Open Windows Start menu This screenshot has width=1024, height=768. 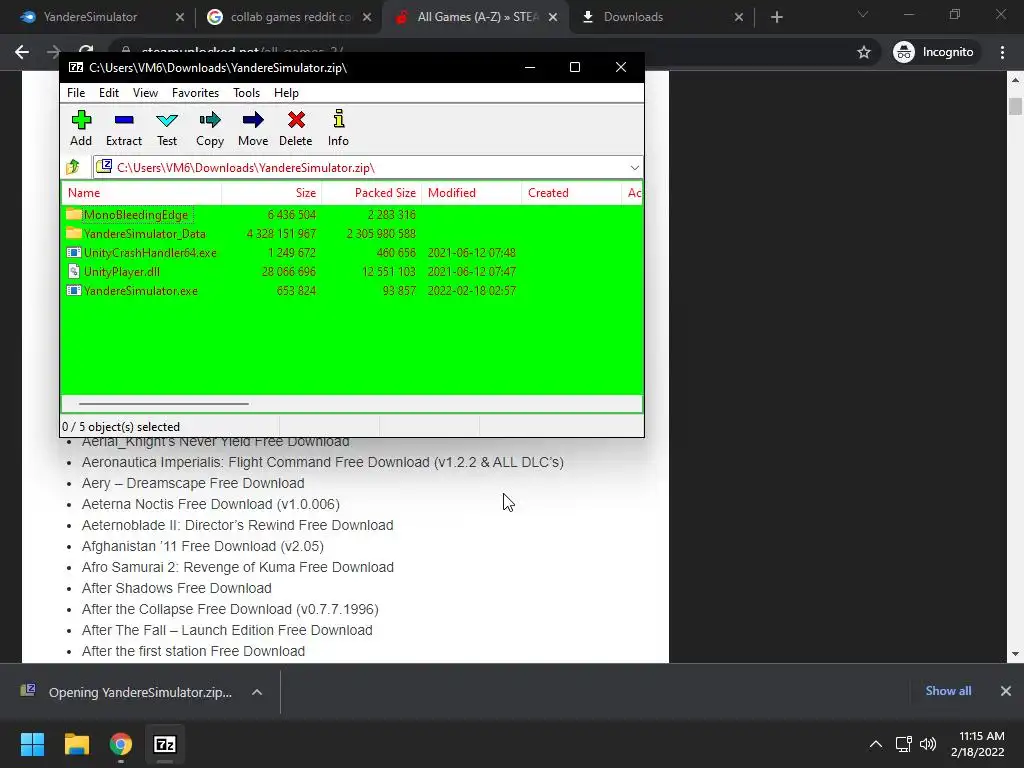coord(32,744)
